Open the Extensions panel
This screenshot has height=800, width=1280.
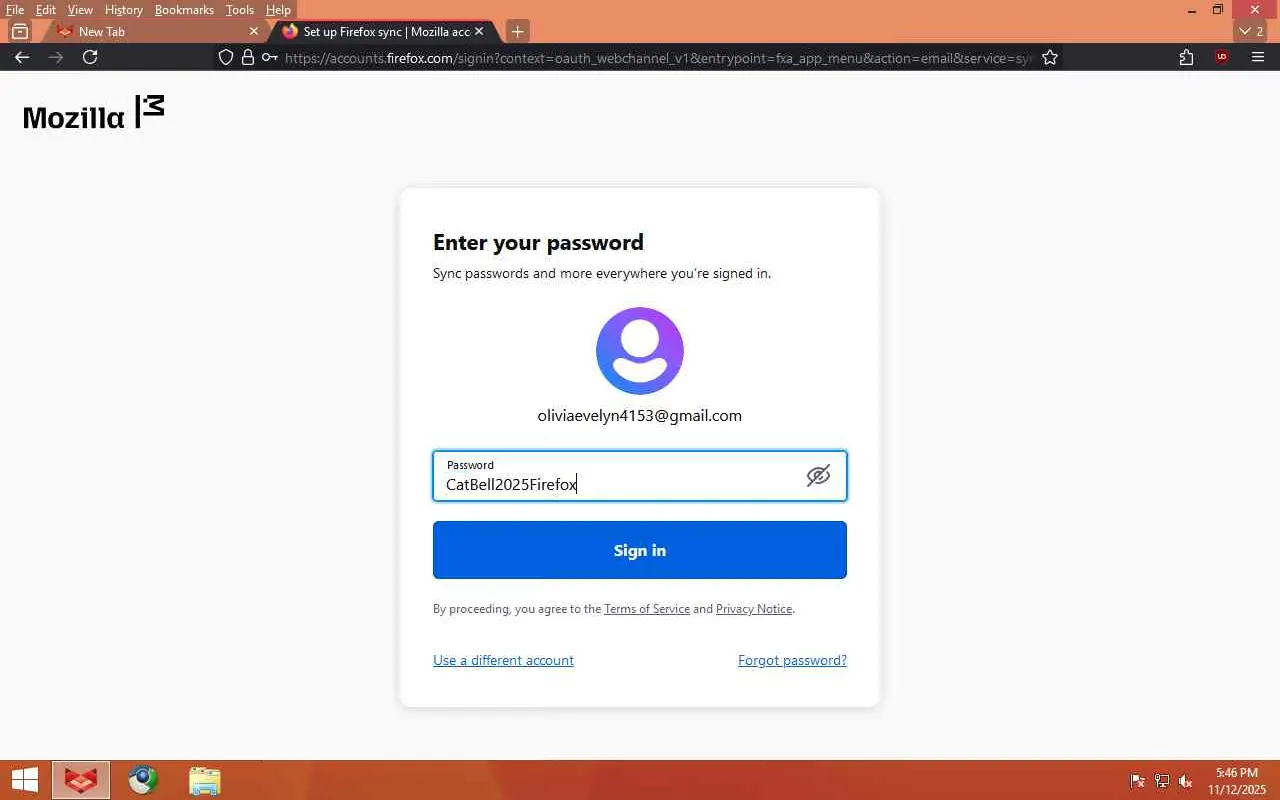click(x=1186, y=57)
